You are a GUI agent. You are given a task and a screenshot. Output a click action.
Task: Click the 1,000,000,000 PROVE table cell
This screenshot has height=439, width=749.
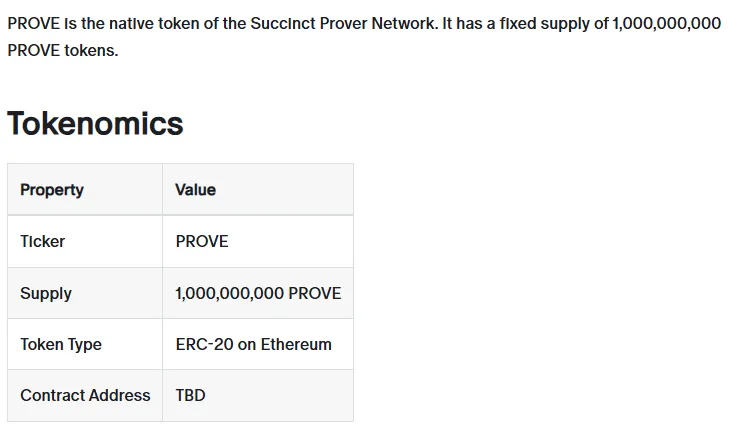[x=258, y=293]
